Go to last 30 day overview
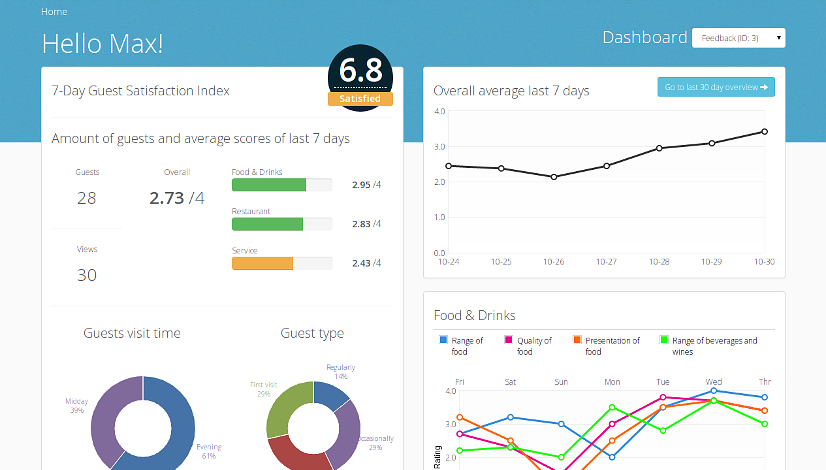Image resolution: width=826 pixels, height=470 pixels. point(716,88)
